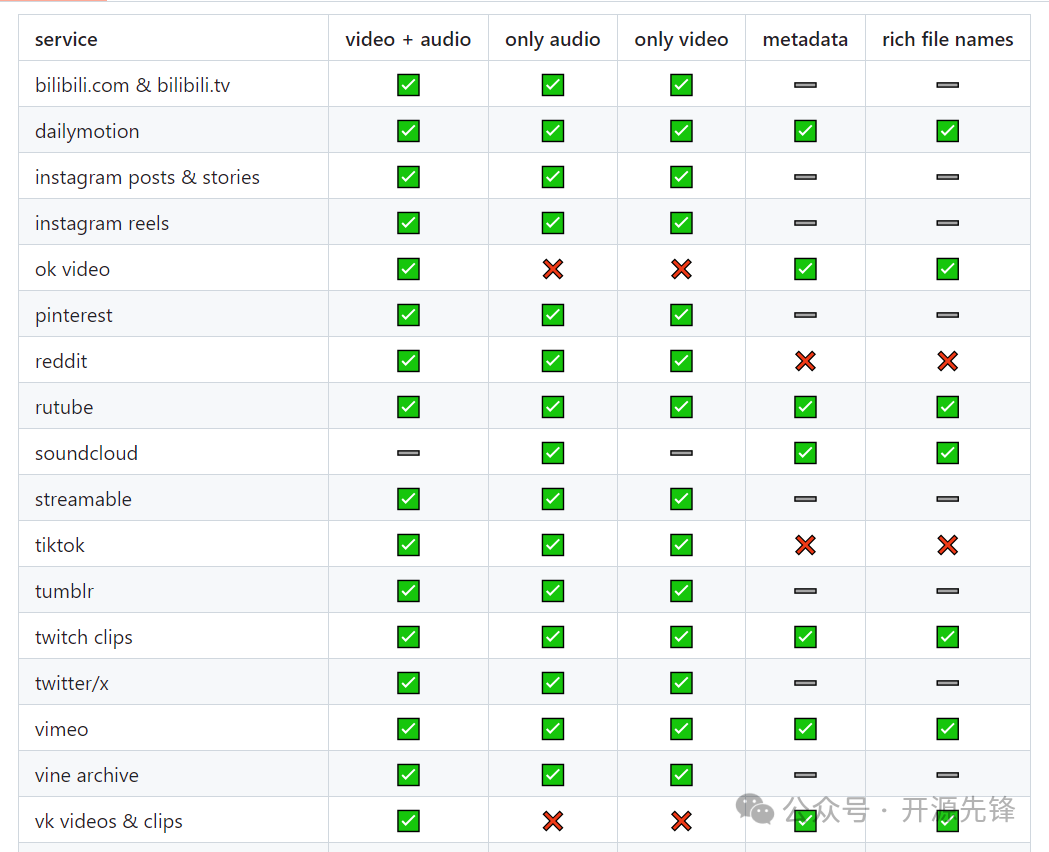1049x852 pixels.
Task: Select the 'instagram posts & stories' cell
Action: (x=173, y=176)
